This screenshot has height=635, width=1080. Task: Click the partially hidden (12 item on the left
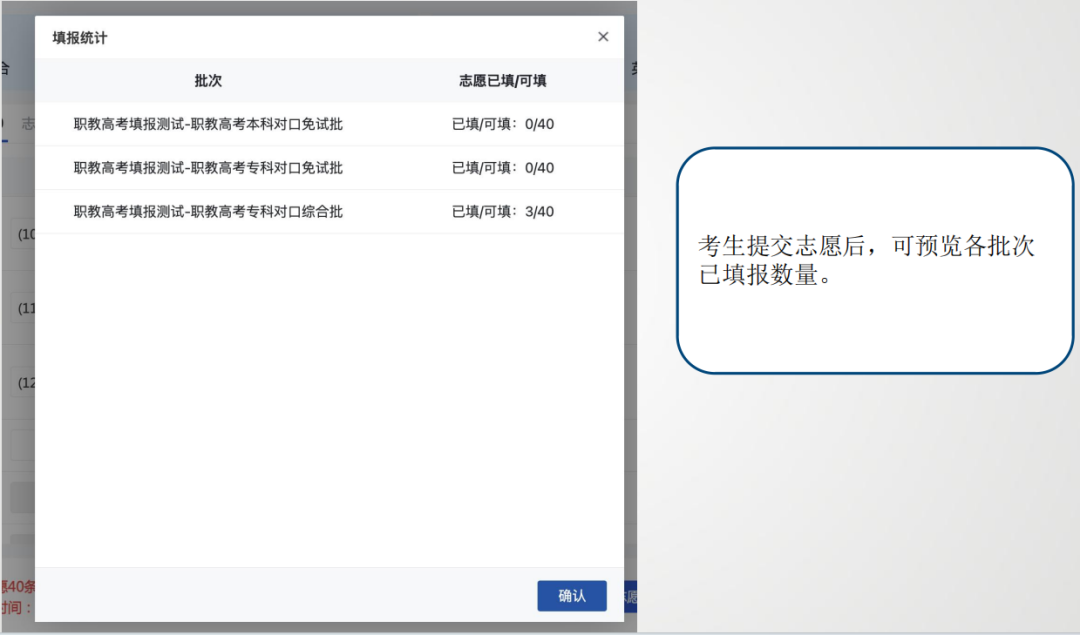(x=25, y=383)
